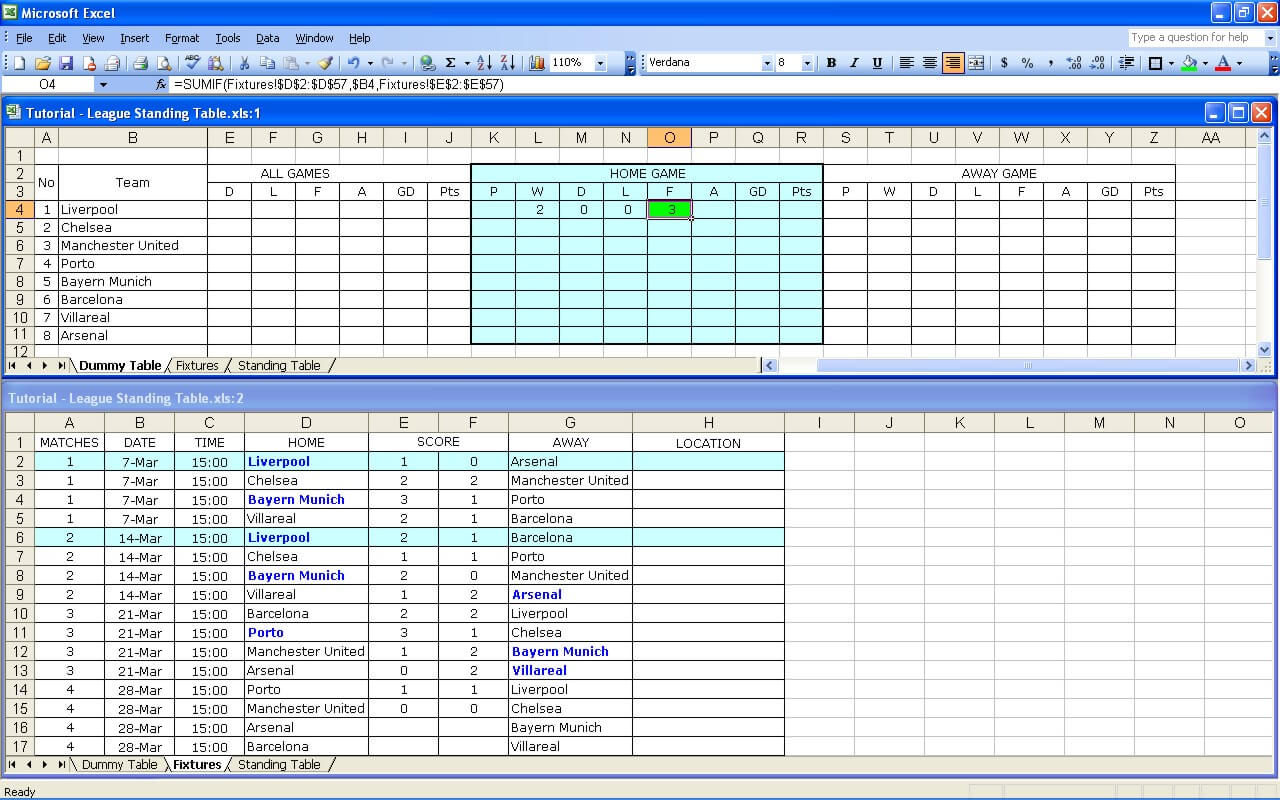Click the Copy icon
The height and width of the screenshot is (800, 1280).
point(267,63)
